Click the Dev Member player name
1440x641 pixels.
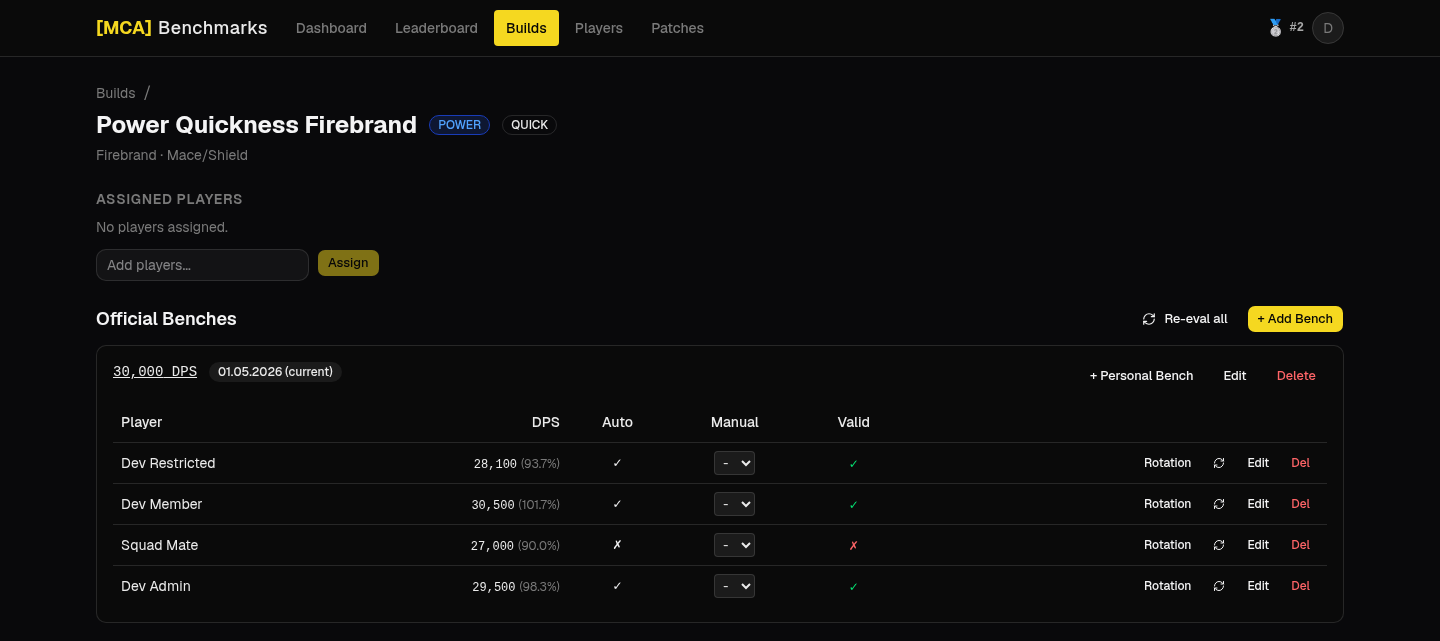[162, 504]
